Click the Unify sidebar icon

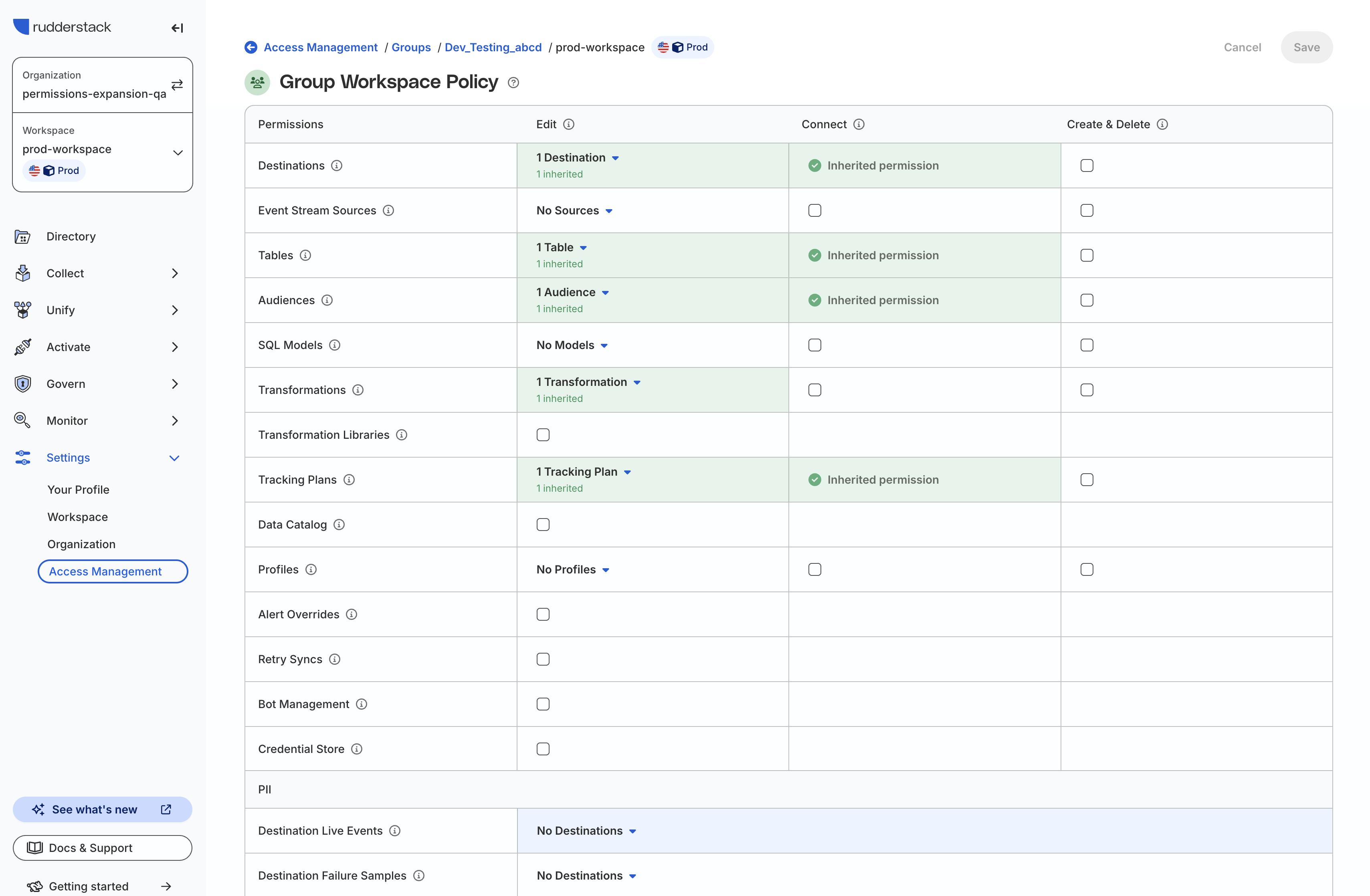(x=22, y=310)
